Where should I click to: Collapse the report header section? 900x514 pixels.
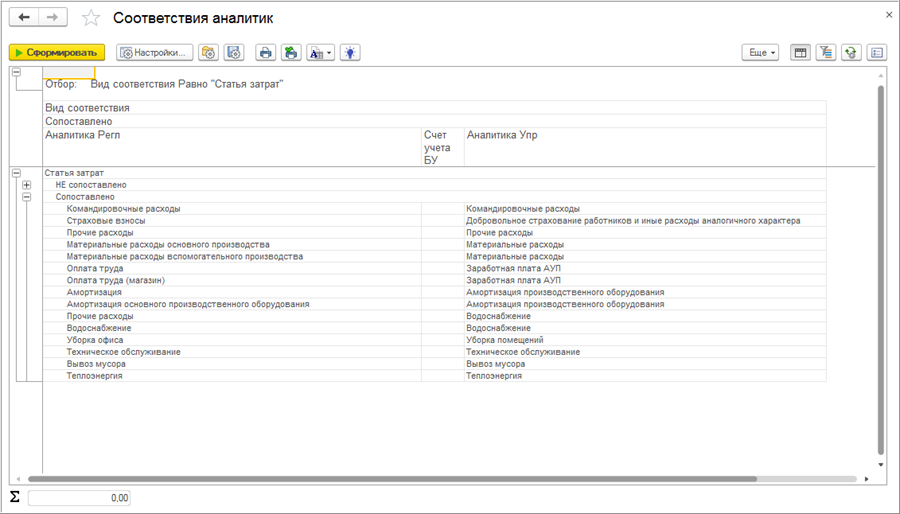point(16,72)
